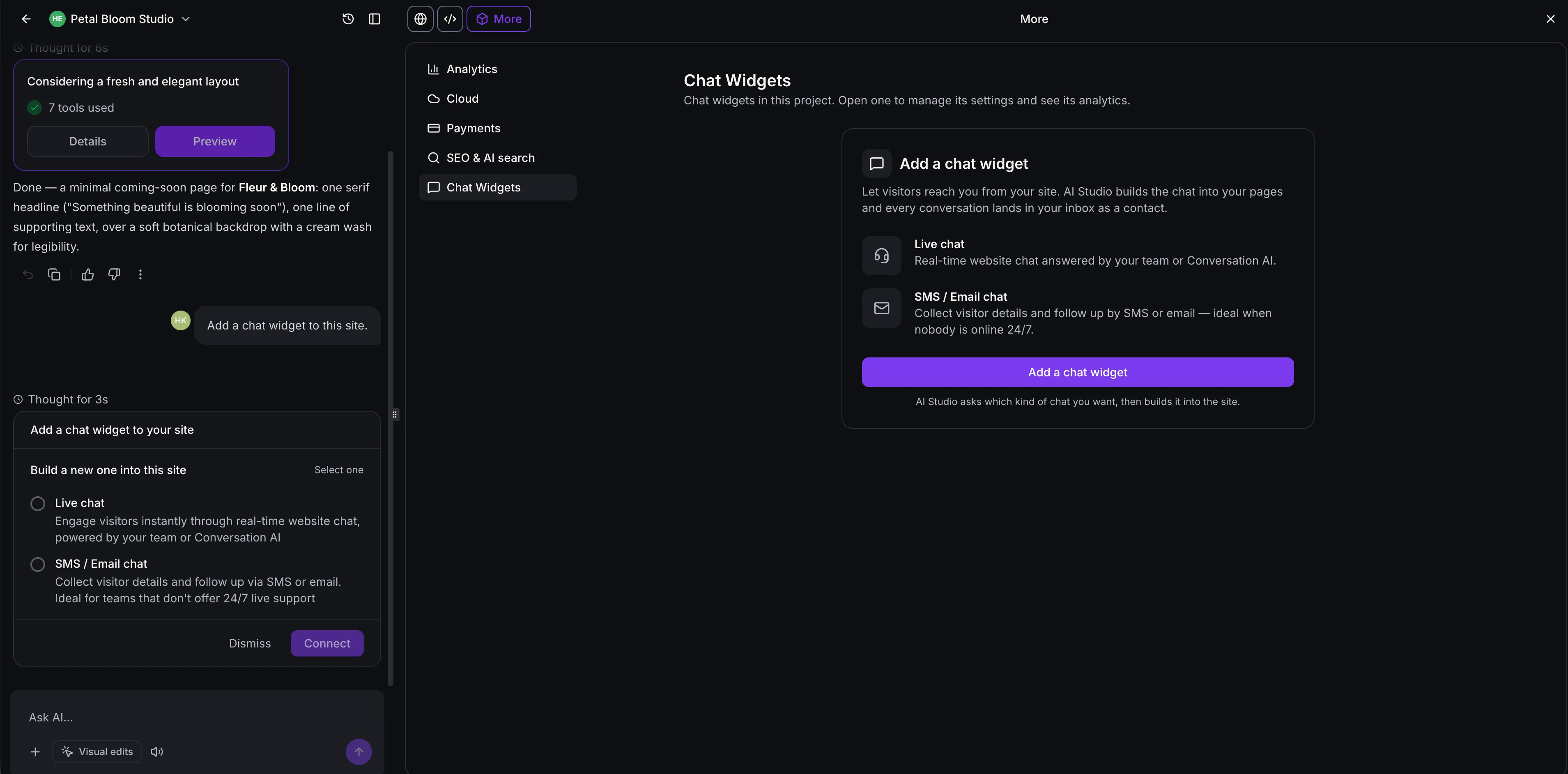This screenshot has height=774, width=1568.
Task: Click the panel divider resize handle
Action: [x=395, y=415]
